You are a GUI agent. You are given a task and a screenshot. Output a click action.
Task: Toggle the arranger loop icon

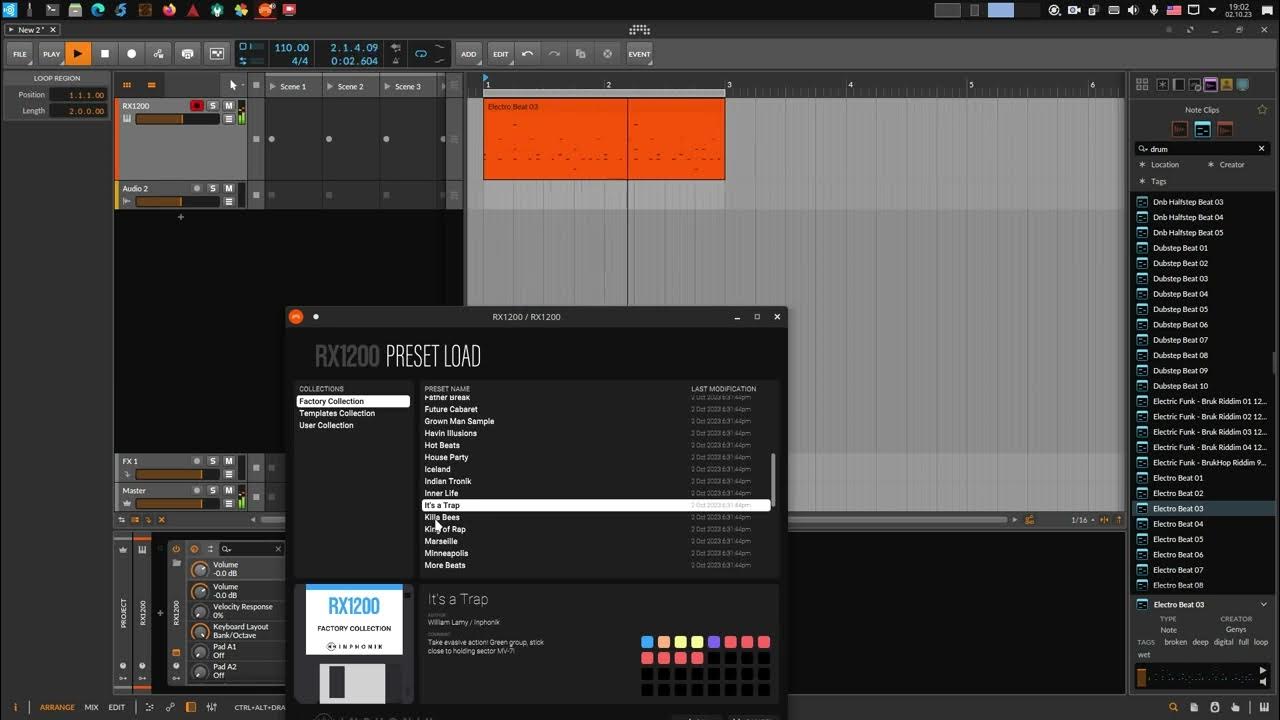(x=421, y=54)
